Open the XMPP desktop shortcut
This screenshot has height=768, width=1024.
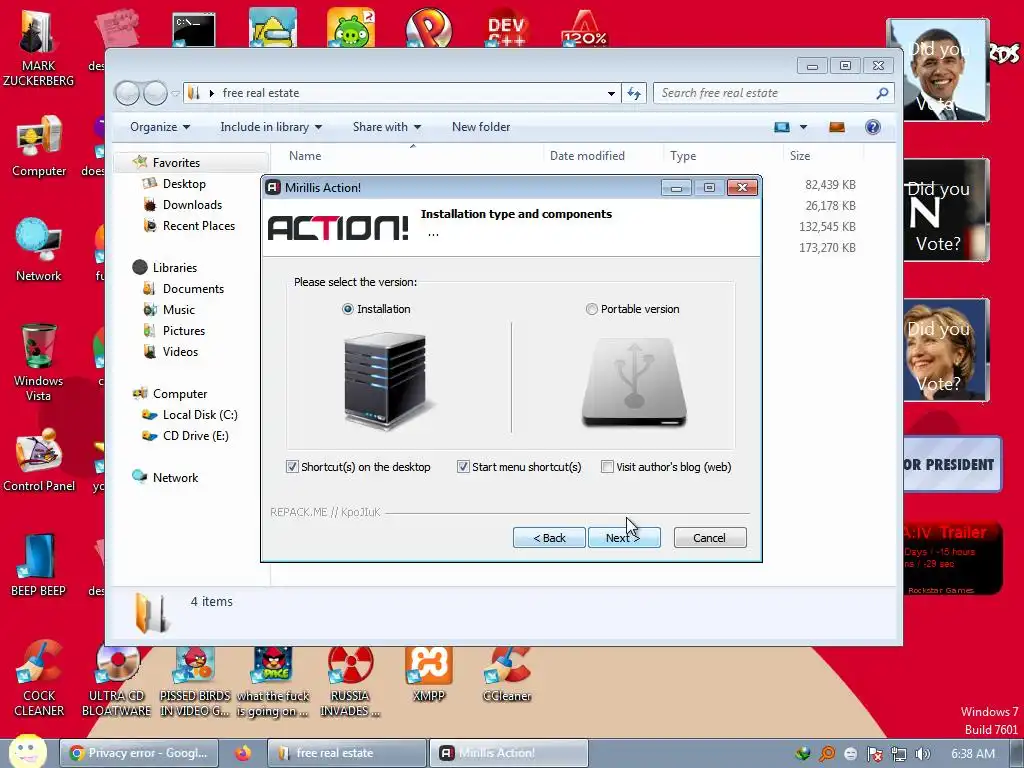click(428, 675)
